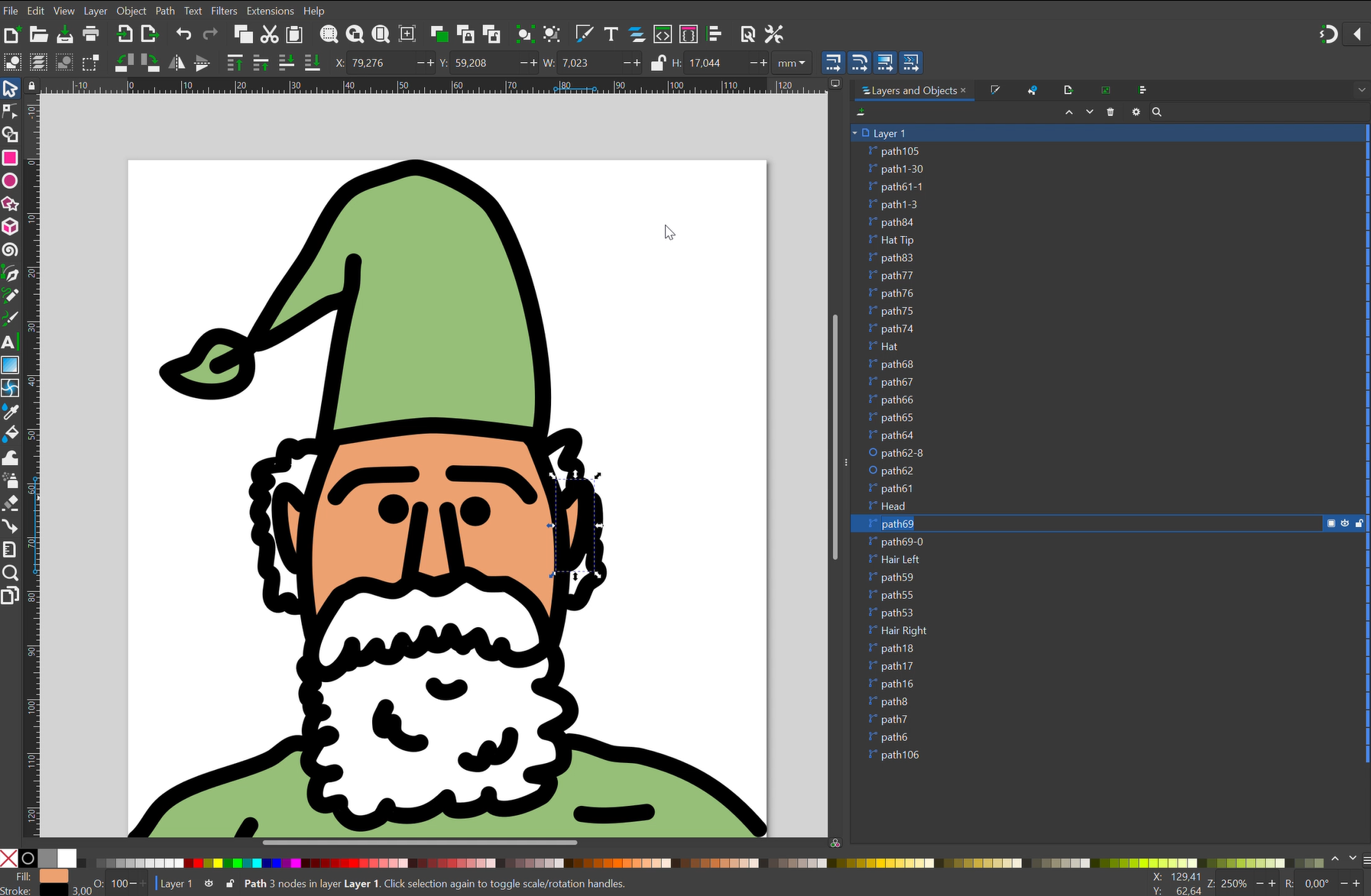Screen dimensions: 1371x896
Task: Select the Pen Bezier tool
Action: (x=10, y=273)
